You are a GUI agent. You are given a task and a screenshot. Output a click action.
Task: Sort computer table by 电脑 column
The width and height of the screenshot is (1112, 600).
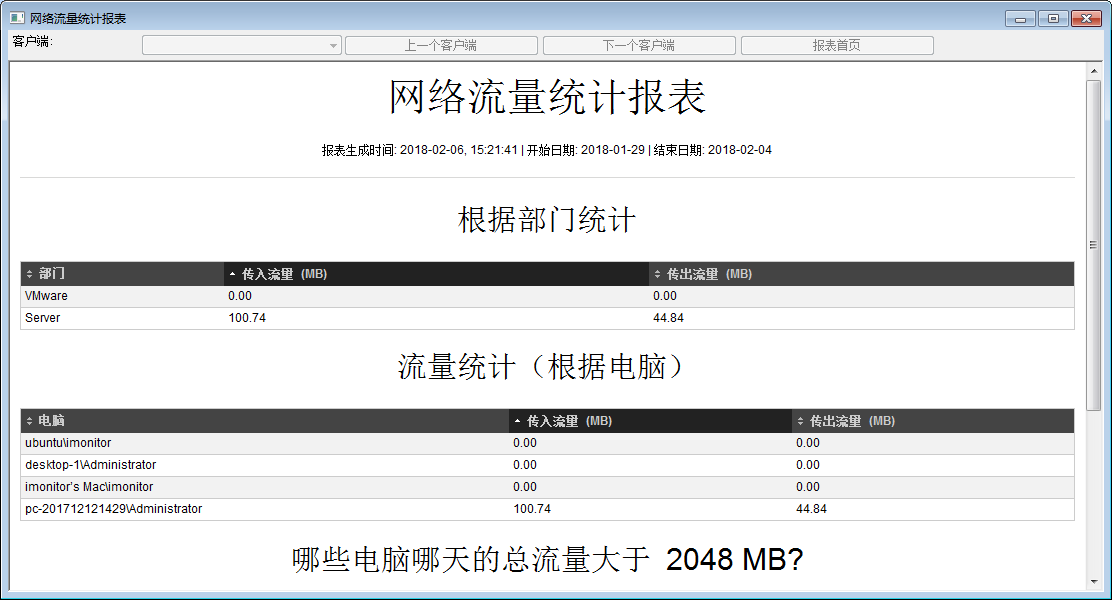[265, 421]
